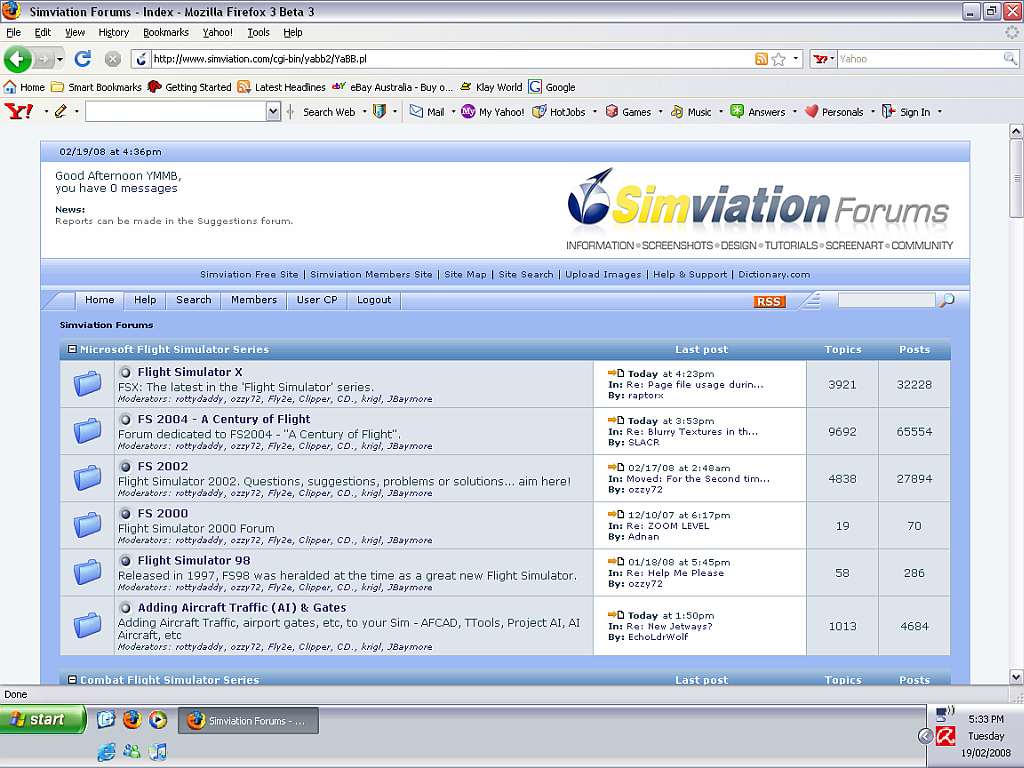Click the Firefox reload page button
The height and width of the screenshot is (768, 1024).
click(83, 59)
